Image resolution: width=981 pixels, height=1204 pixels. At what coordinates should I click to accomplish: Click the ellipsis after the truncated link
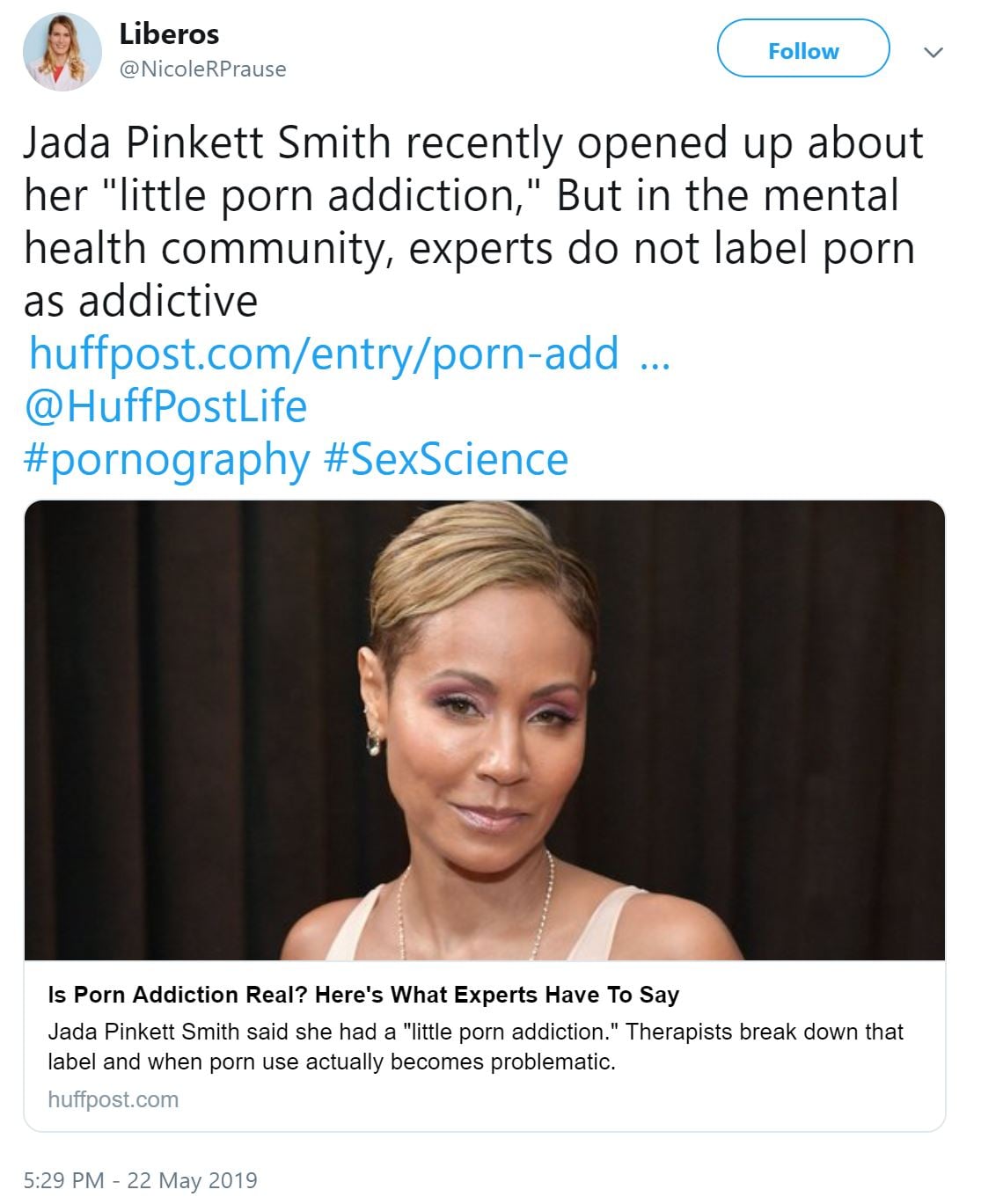pos(655,355)
